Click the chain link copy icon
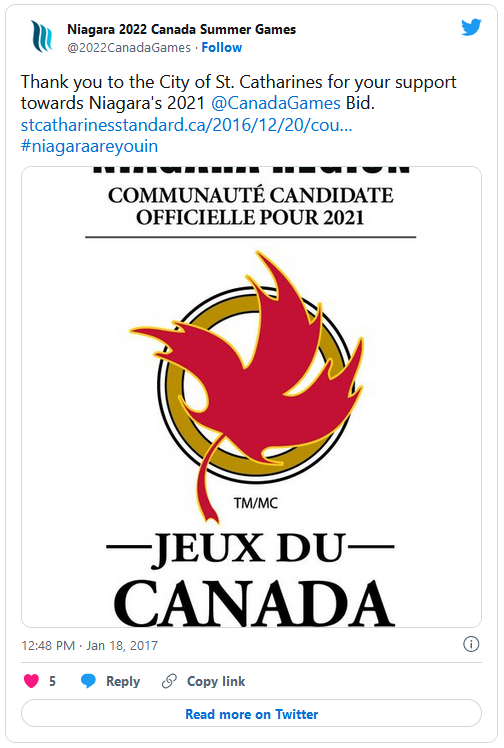Screen dimensions: 504x748 coord(169,681)
